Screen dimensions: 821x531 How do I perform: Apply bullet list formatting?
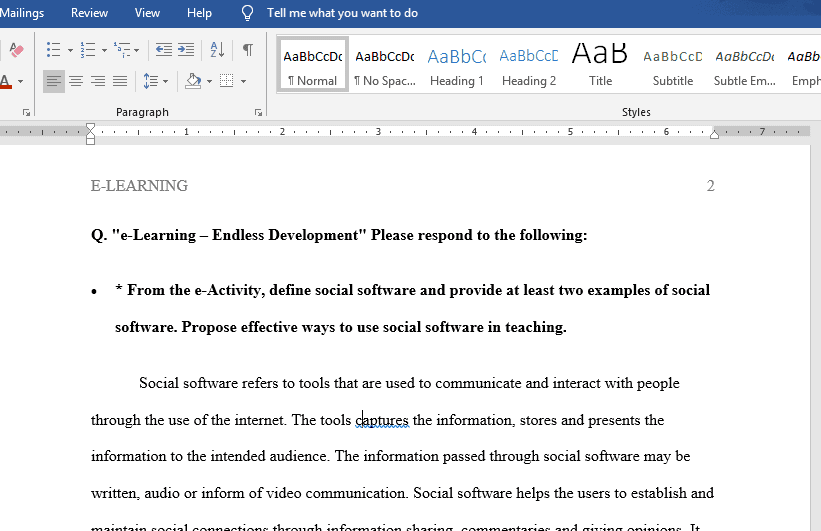(53, 50)
